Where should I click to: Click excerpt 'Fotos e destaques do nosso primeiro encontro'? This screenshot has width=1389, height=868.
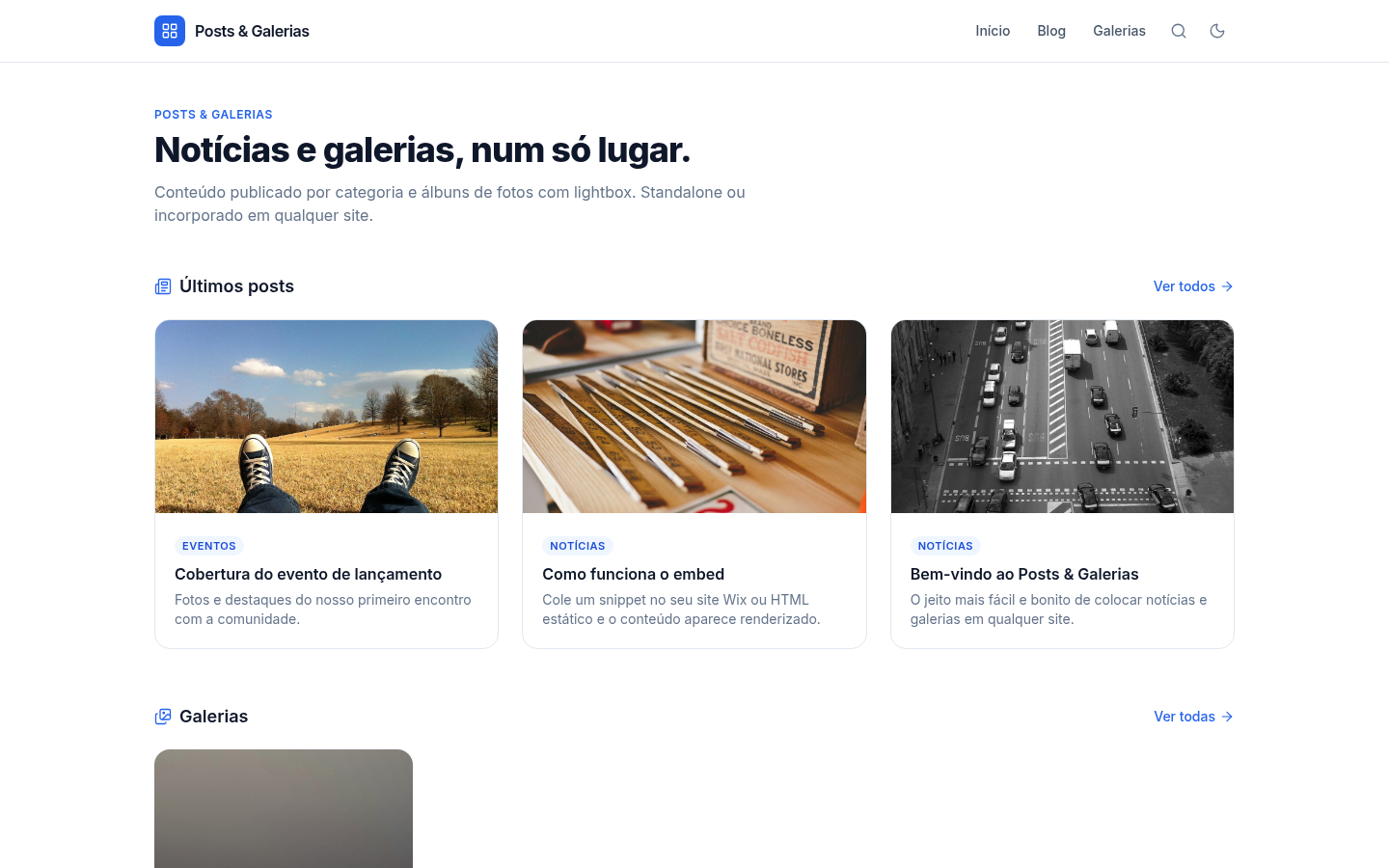[x=323, y=610]
